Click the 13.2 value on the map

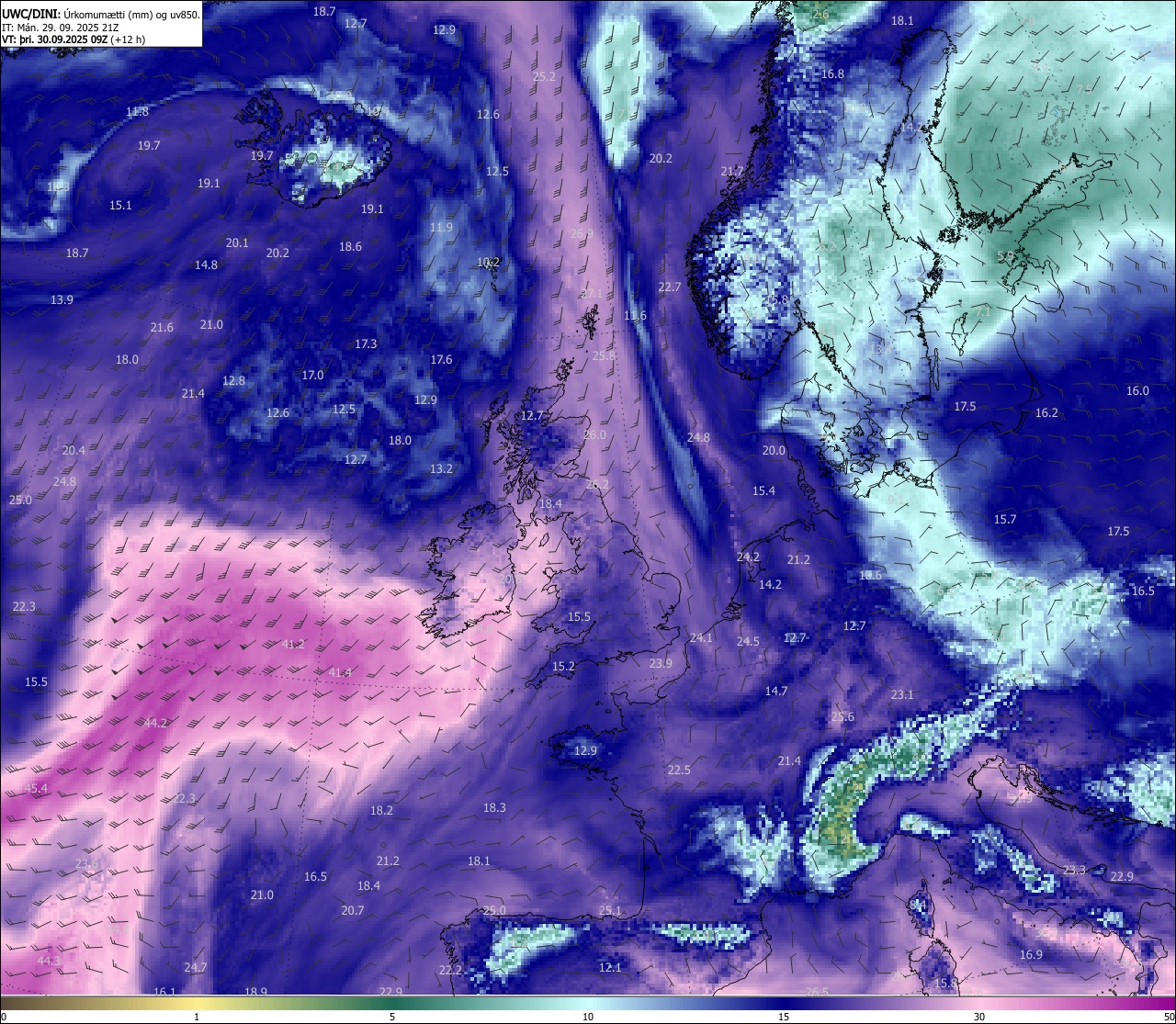click(x=441, y=468)
